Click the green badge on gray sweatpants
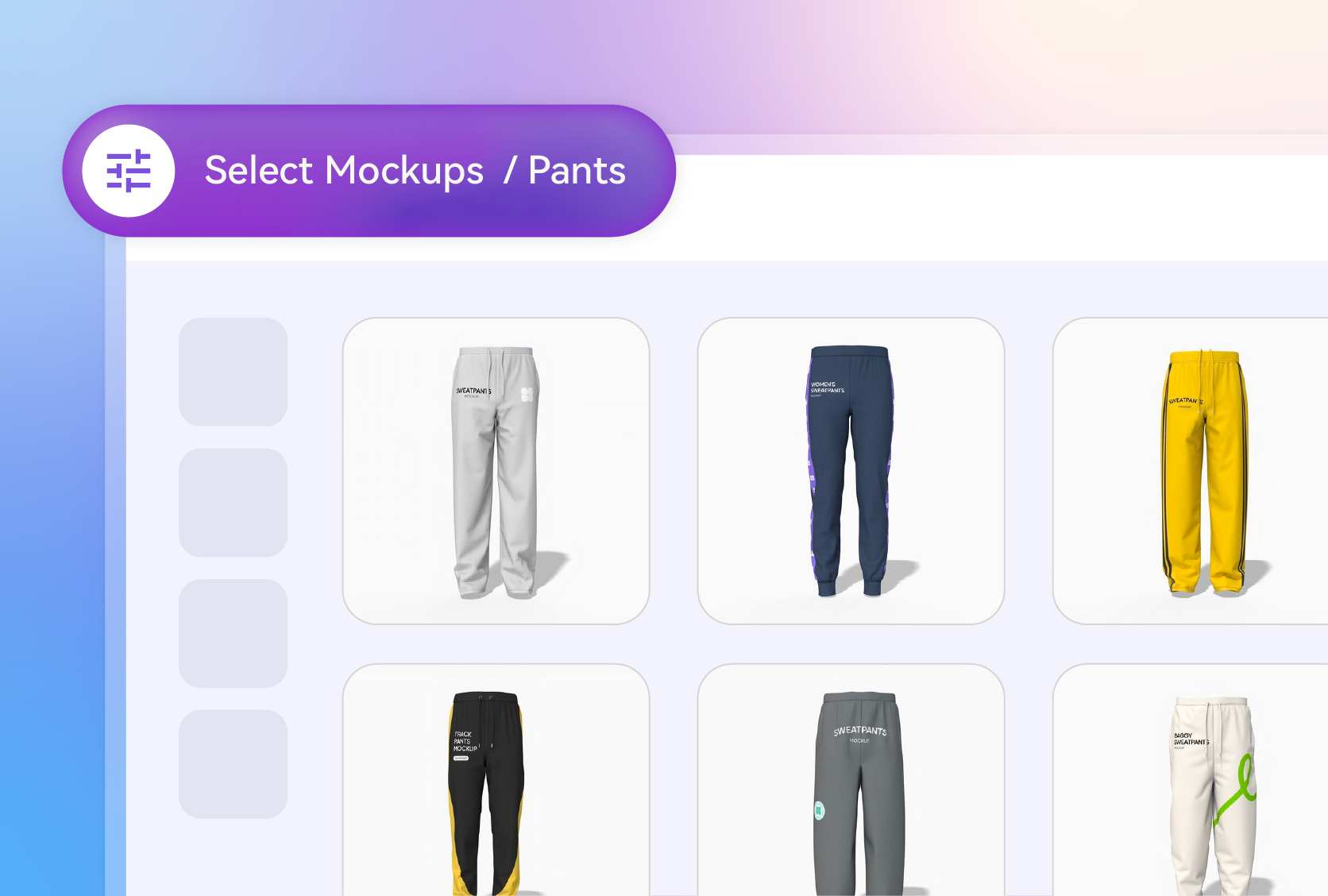The width and height of the screenshot is (1328, 896). [x=820, y=810]
